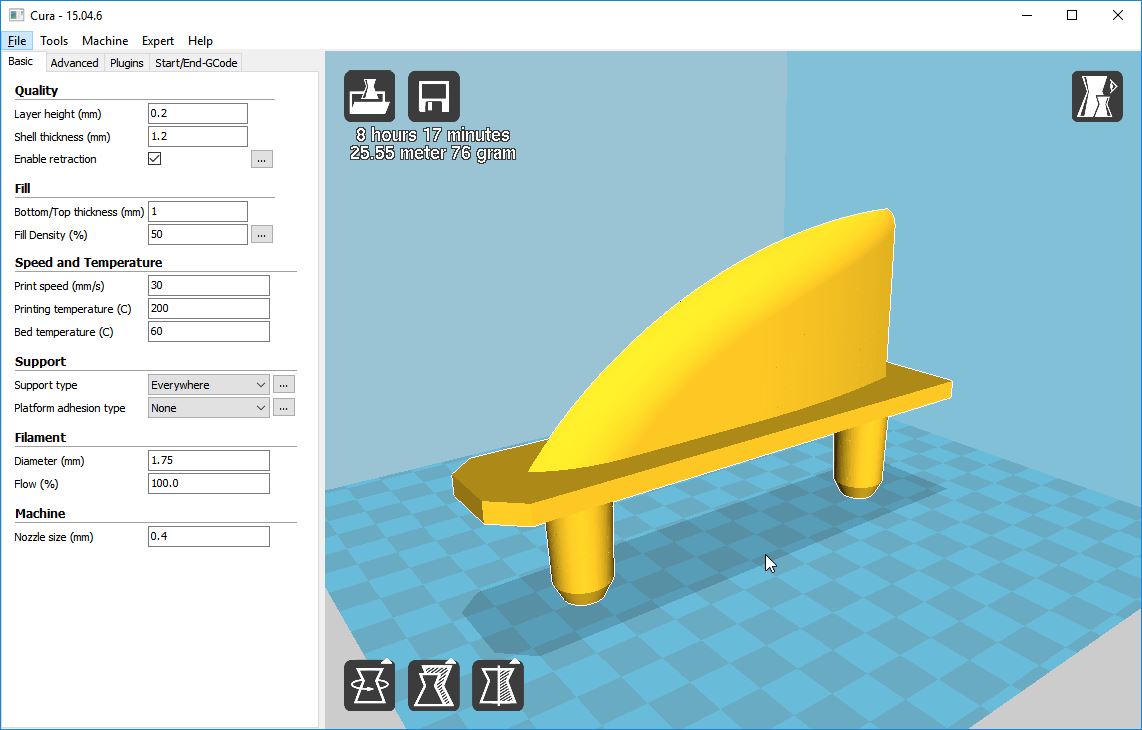Open the View mode icon
This screenshot has height=730, width=1142.
pyautogui.click(x=1097, y=96)
